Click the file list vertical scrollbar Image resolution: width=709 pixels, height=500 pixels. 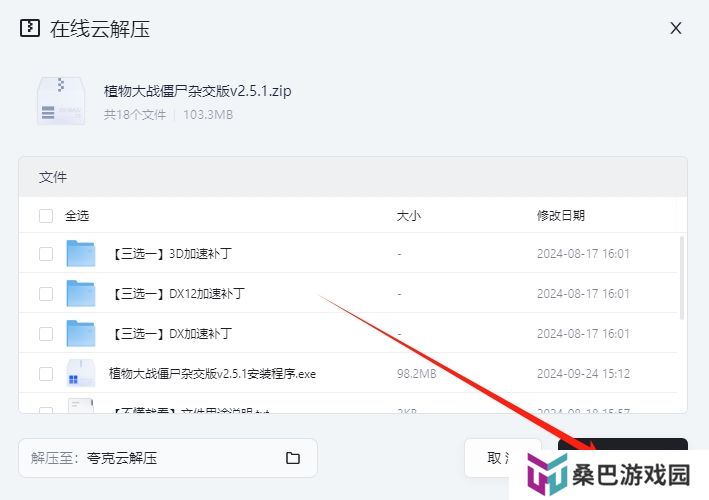coord(682,278)
